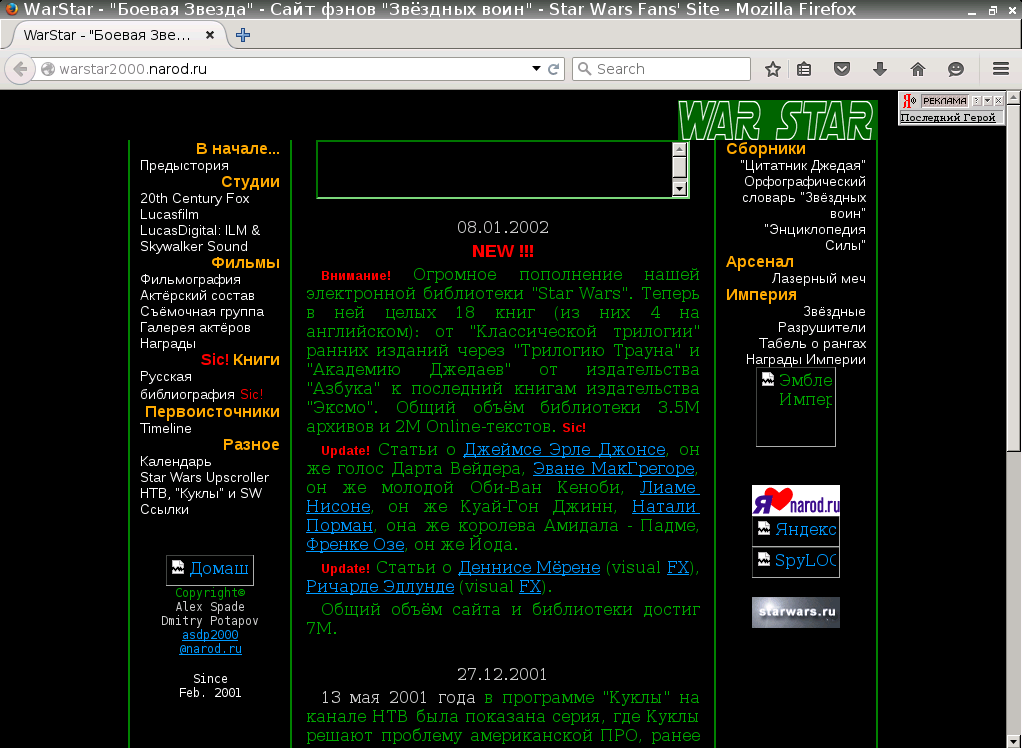This screenshot has height=748, width=1022.
Task: Reload the page with the refresh icon
Action: [553, 69]
